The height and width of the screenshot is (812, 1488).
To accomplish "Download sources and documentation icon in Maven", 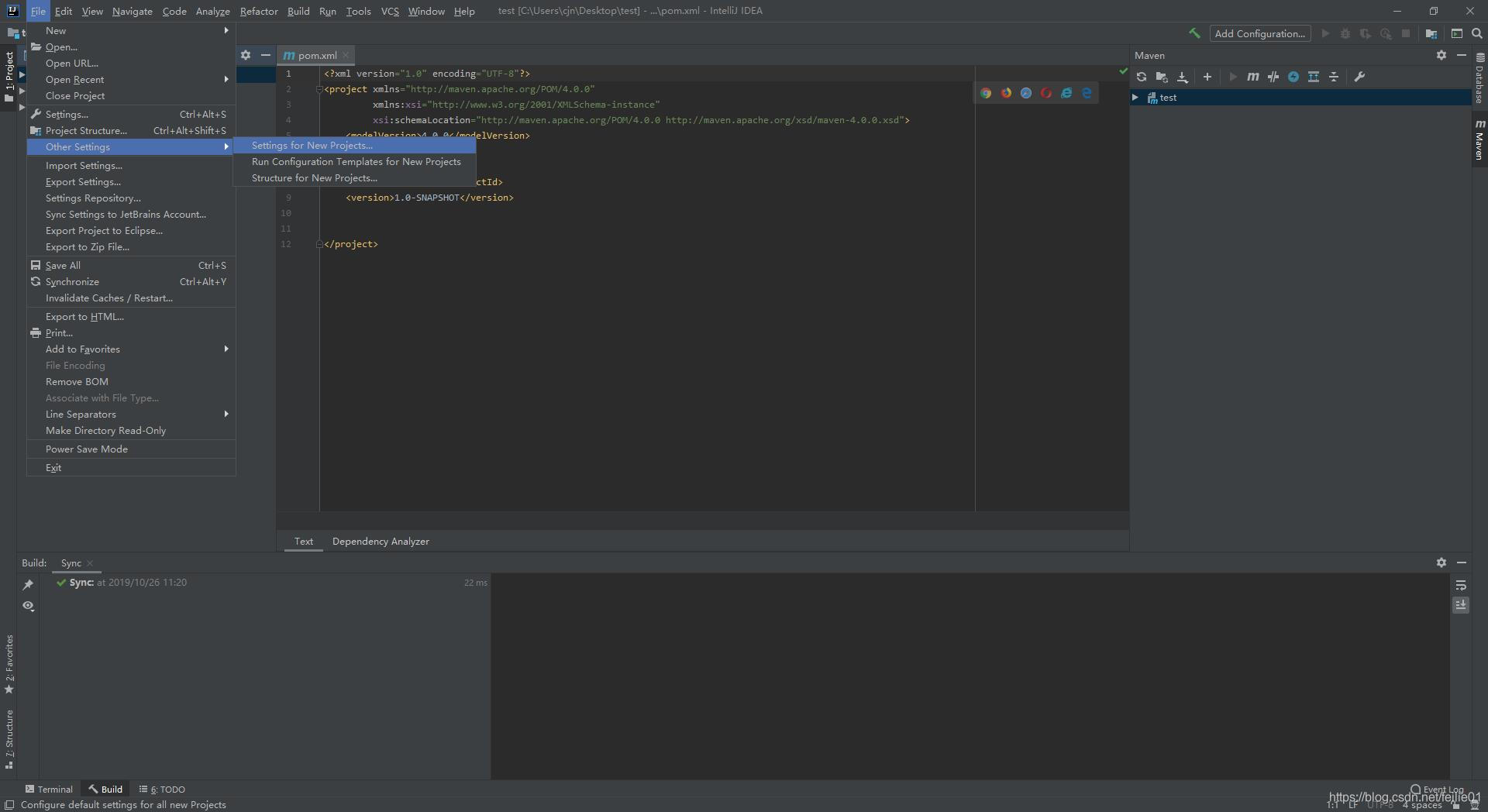I will (x=1183, y=77).
